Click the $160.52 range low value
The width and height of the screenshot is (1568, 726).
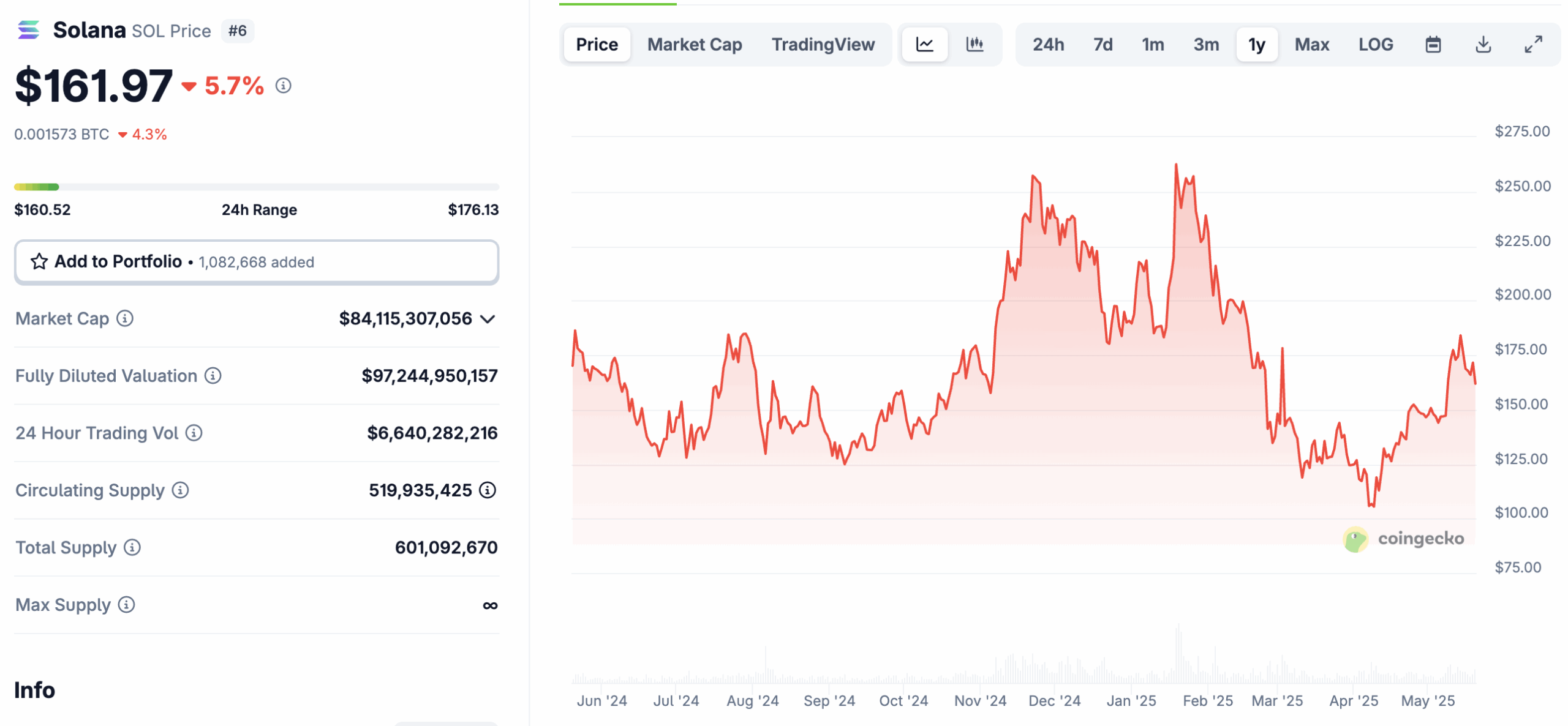(42, 209)
